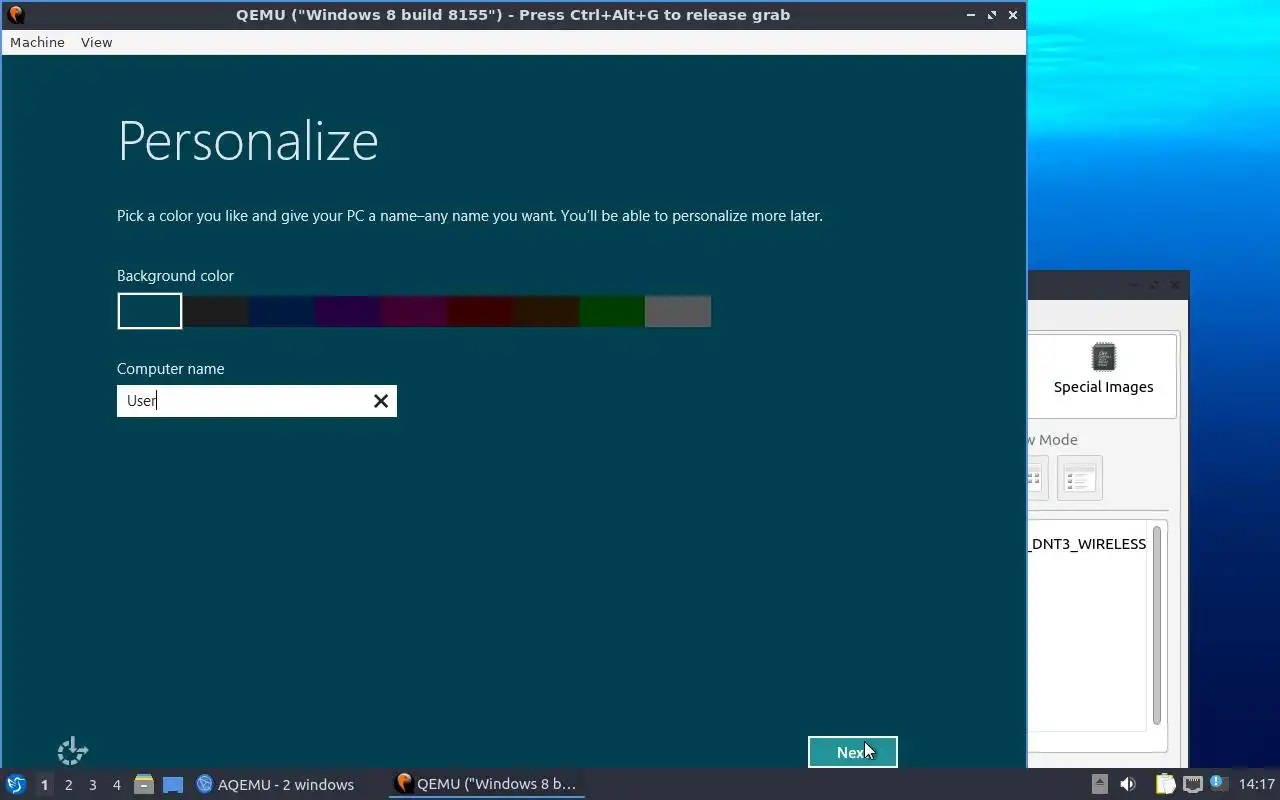
Task: Select the dark red background color swatch
Action: [480, 311]
